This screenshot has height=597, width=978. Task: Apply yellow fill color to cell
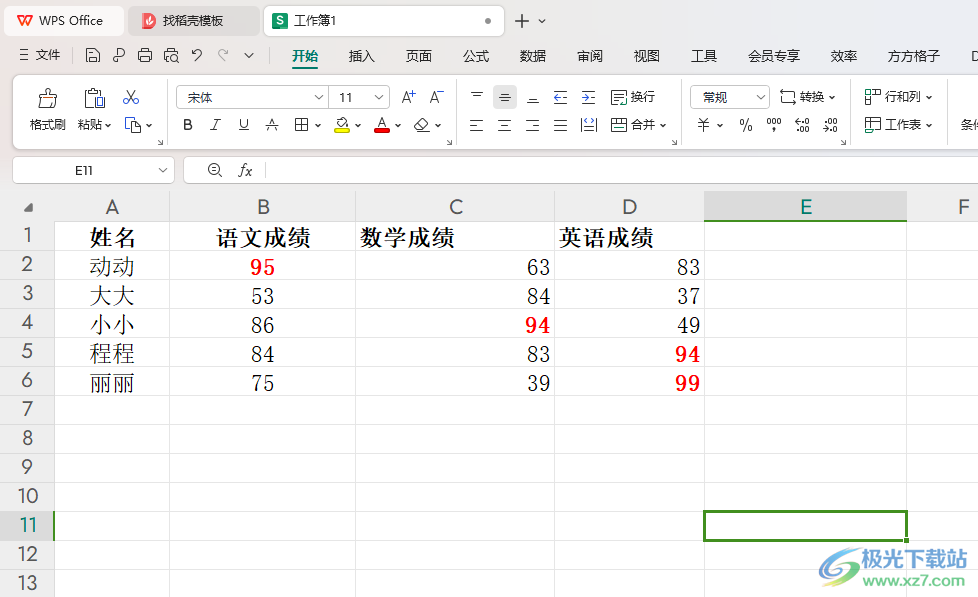342,125
